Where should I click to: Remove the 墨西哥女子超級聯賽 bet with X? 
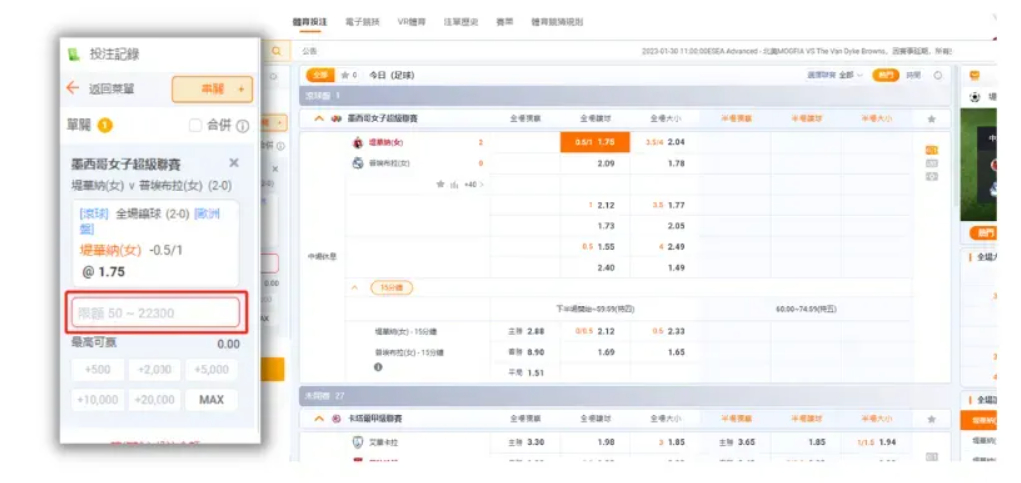(234, 162)
